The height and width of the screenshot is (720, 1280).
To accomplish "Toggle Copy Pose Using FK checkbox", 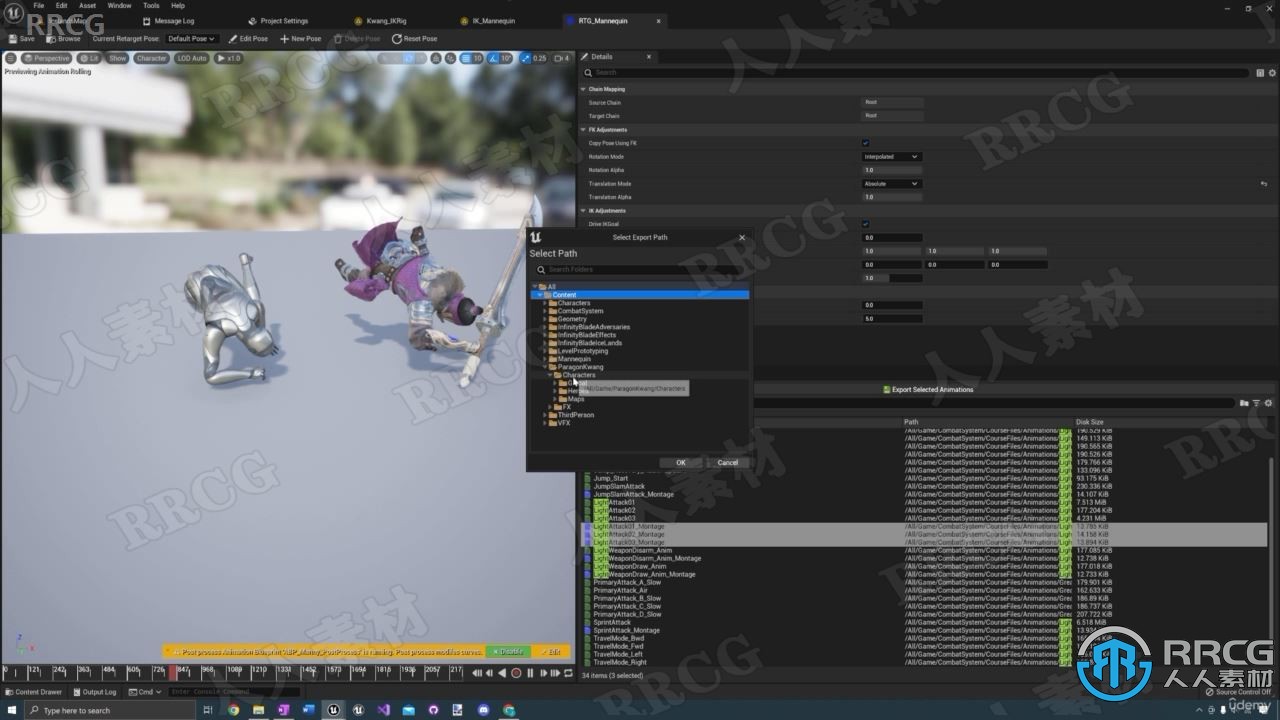I will [866, 143].
